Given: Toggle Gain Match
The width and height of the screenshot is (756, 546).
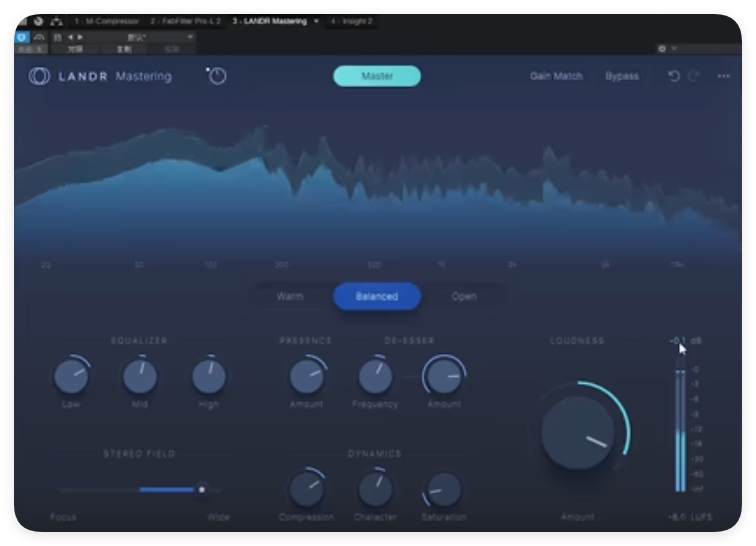Looking at the screenshot, I should [556, 76].
